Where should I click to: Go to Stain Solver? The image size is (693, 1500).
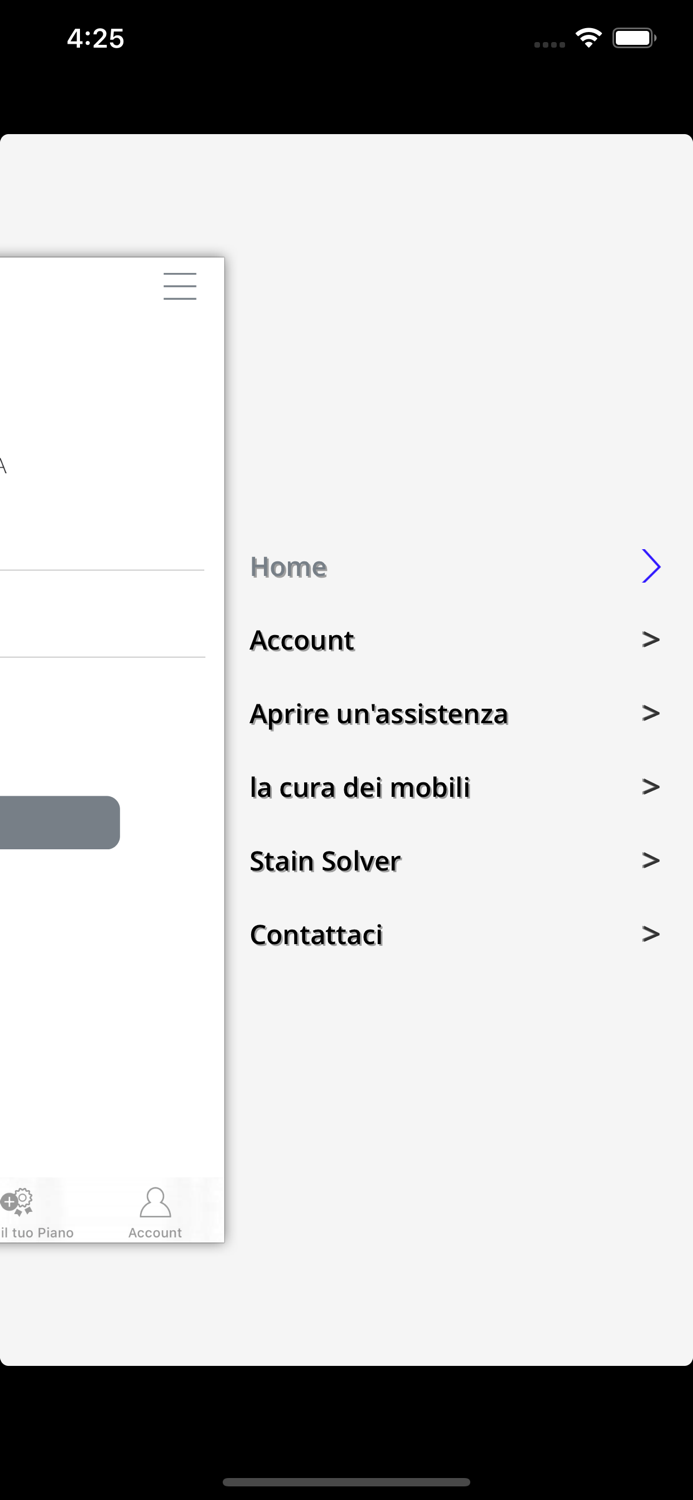tap(325, 861)
